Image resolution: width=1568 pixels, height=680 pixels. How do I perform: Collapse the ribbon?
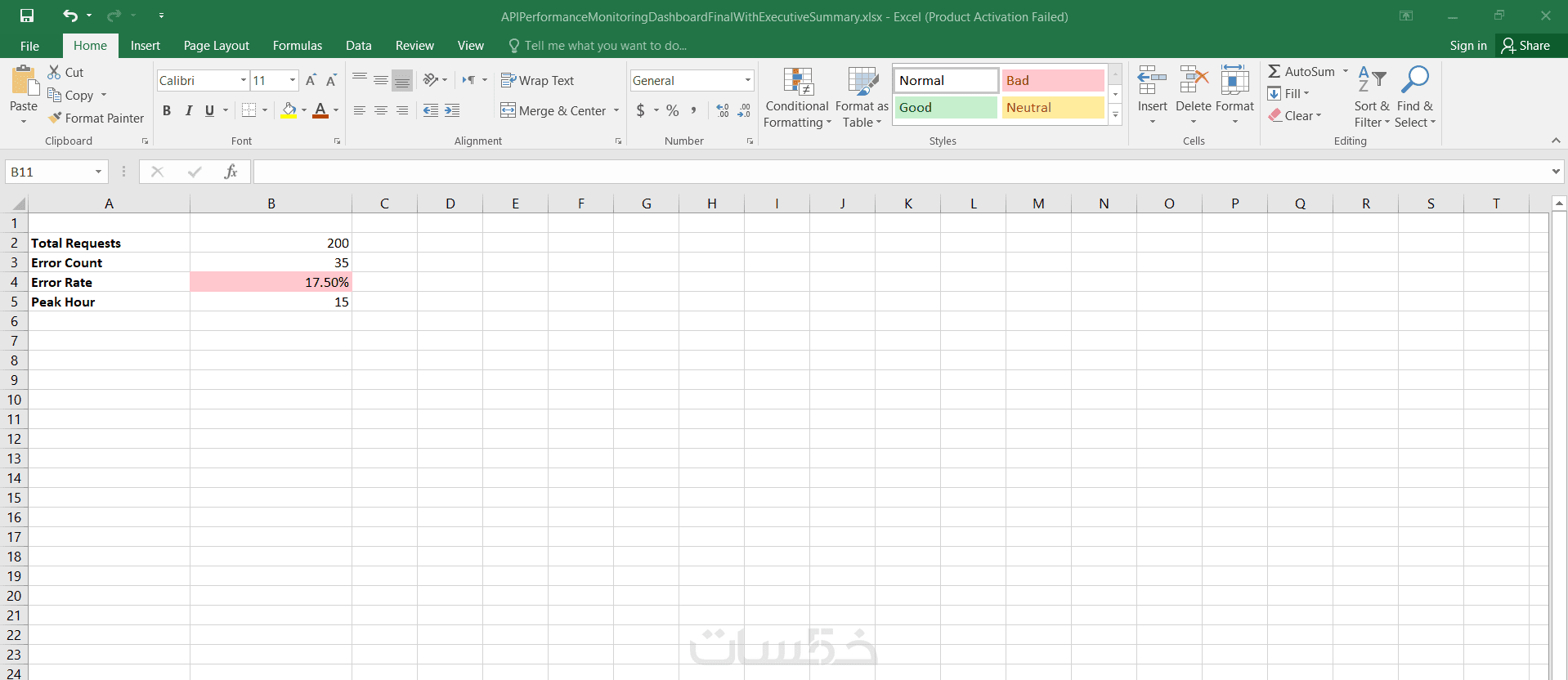click(x=1556, y=141)
